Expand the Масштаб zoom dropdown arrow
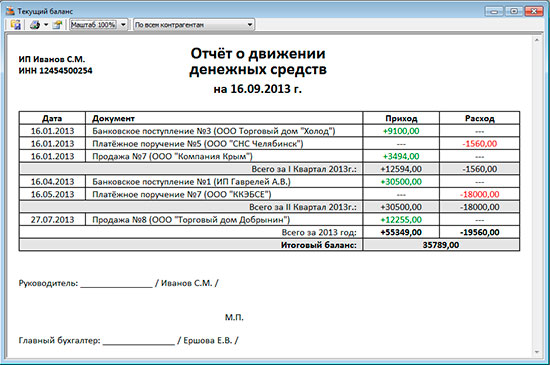 point(123,25)
